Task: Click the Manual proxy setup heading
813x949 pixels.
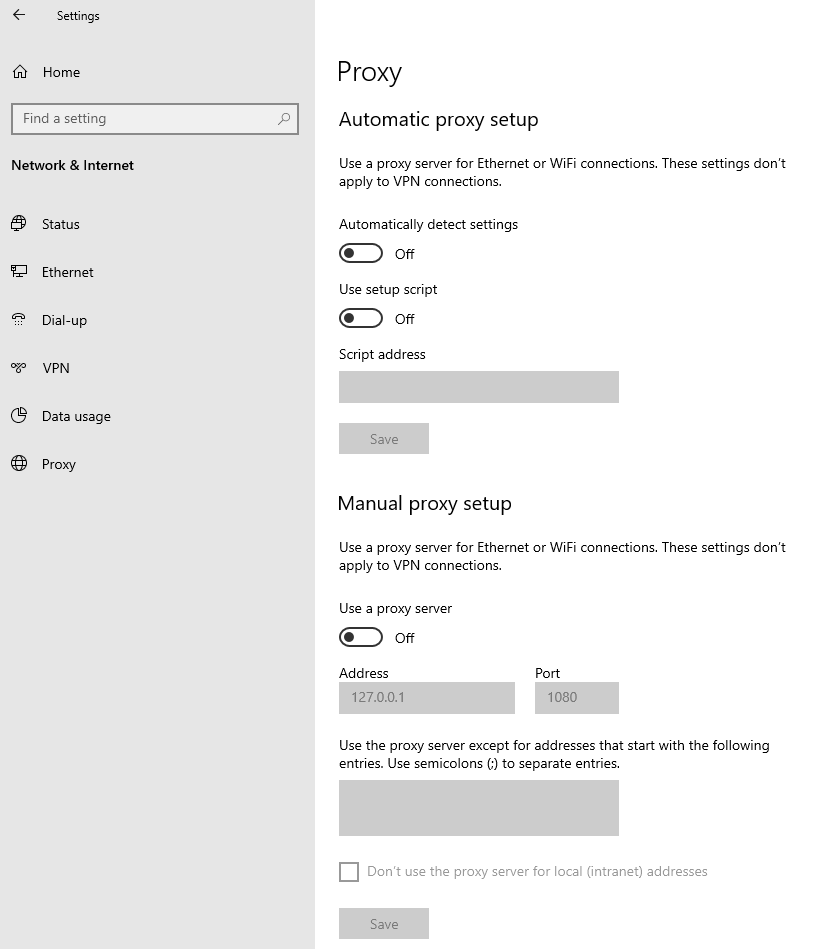Action: 425,504
